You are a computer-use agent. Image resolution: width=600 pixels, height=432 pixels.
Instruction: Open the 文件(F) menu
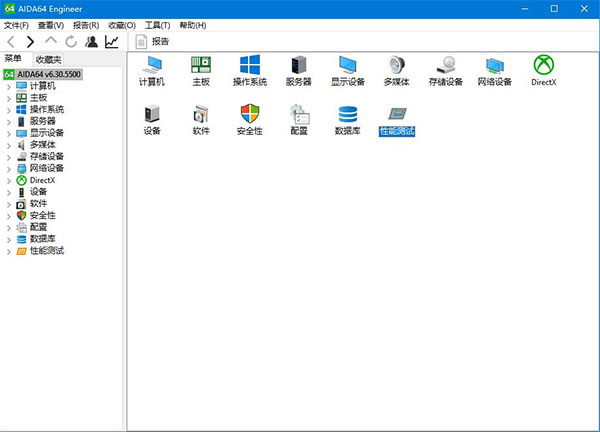click(x=16, y=24)
